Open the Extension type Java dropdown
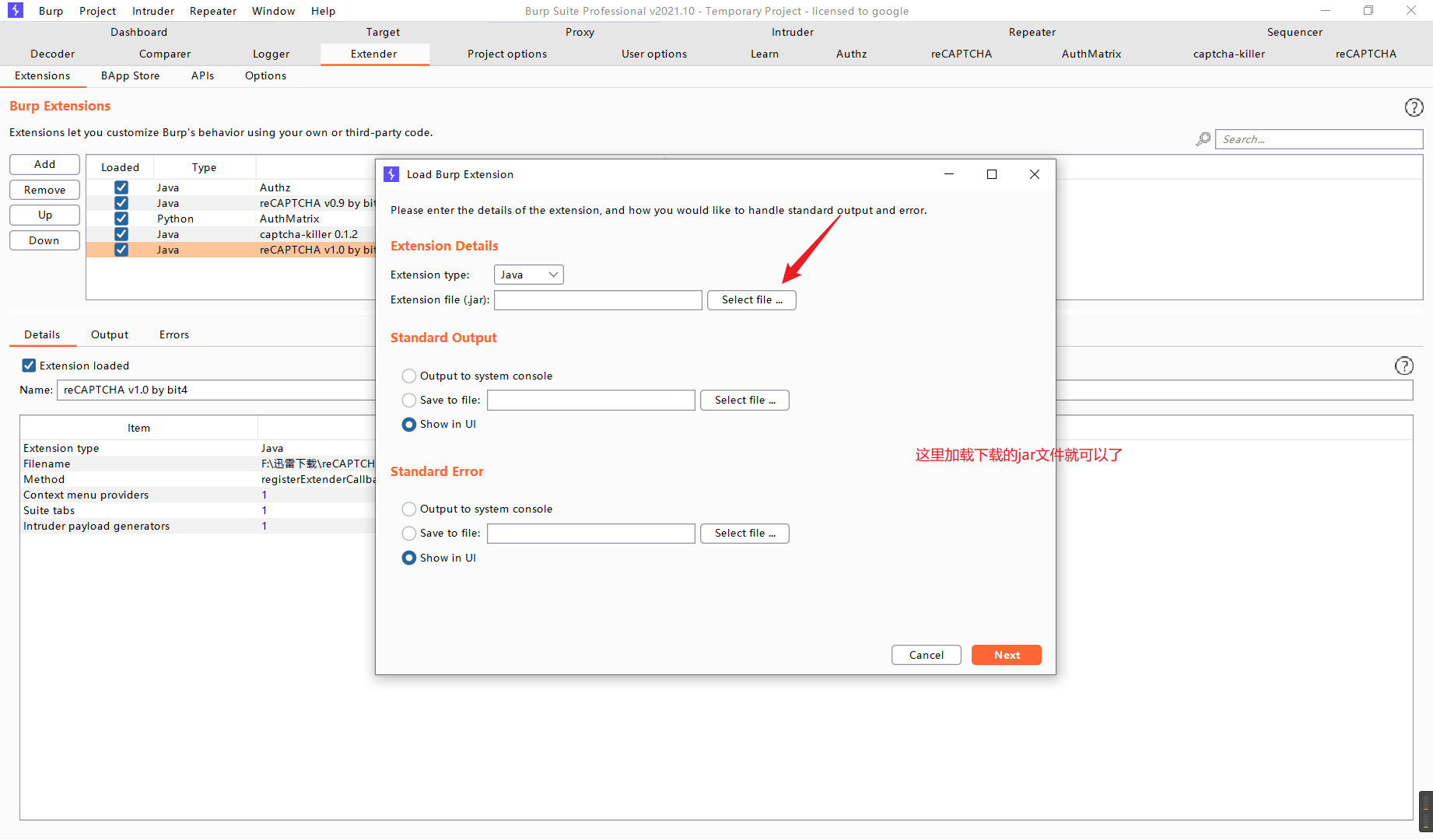This screenshot has height=840, width=1433. 529,275
